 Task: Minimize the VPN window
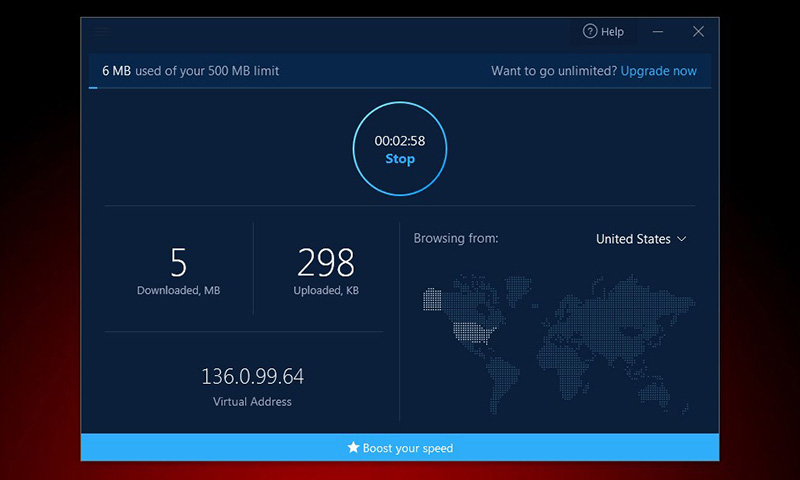tap(658, 32)
